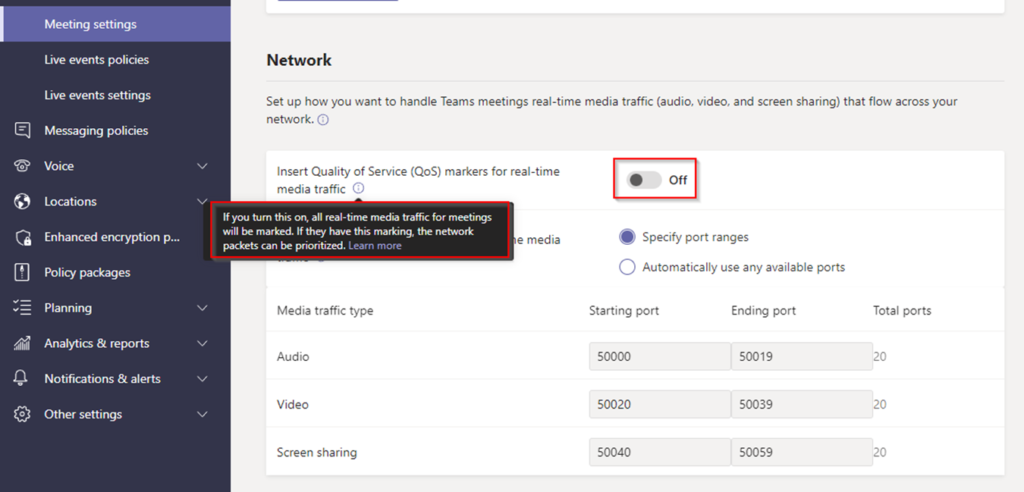Click the Locations globe icon
The image size is (1024, 492).
pyautogui.click(x=22, y=202)
